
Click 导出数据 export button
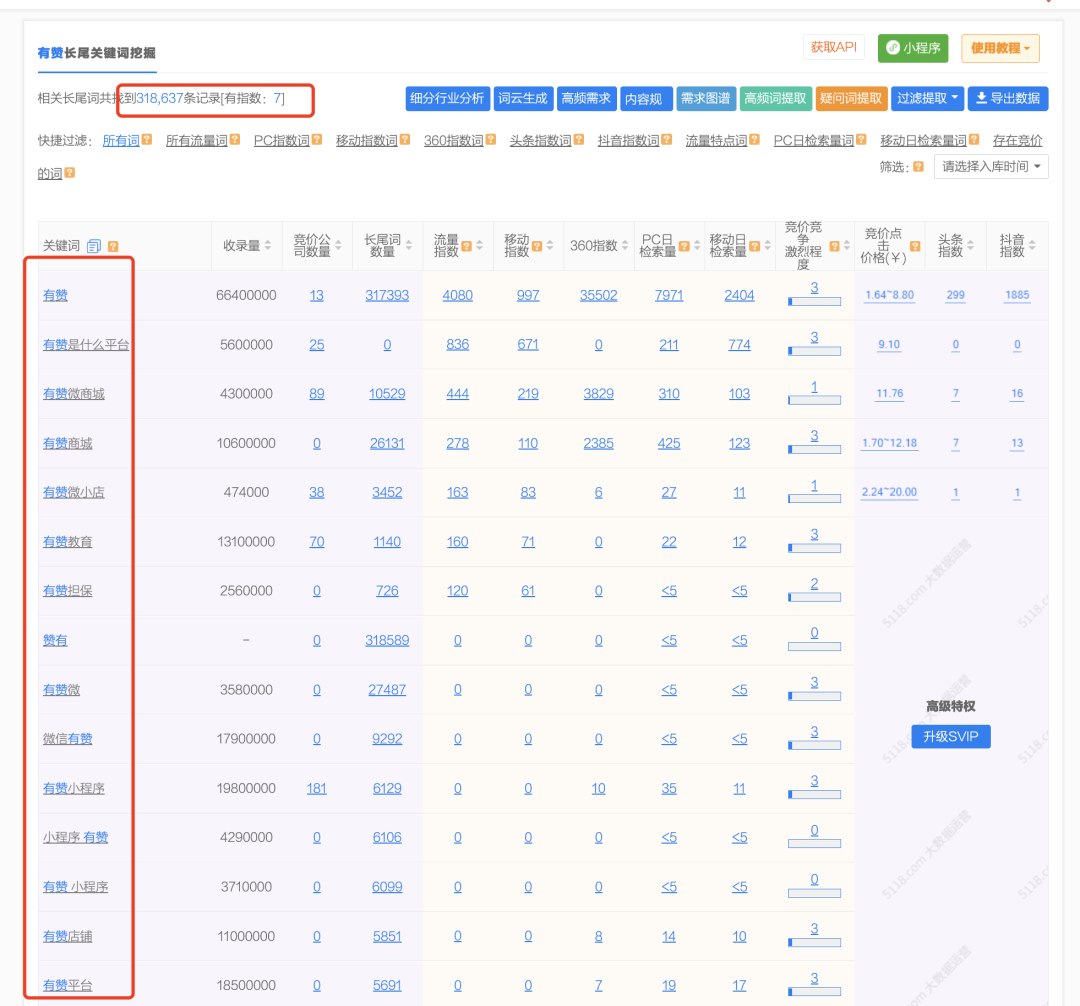coord(1008,98)
